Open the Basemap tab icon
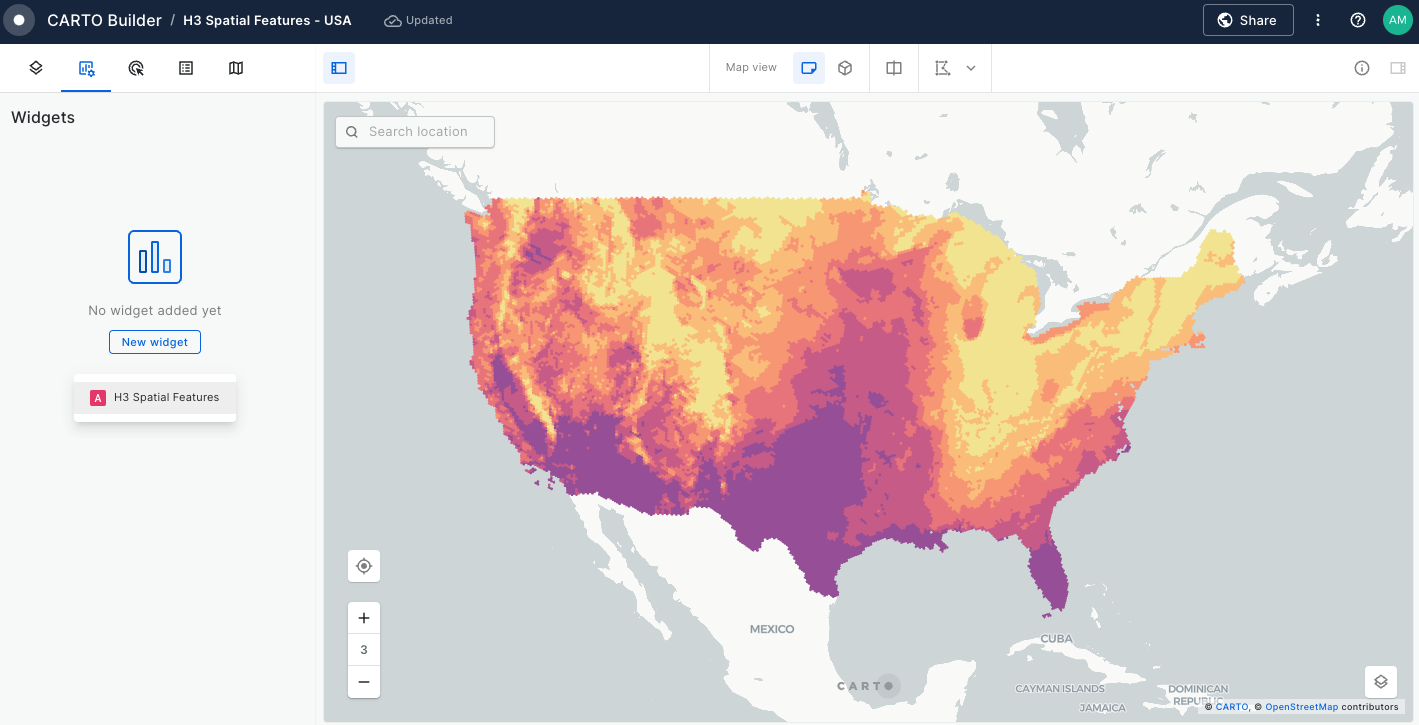Screen dimensions: 1419x725 click(236, 68)
